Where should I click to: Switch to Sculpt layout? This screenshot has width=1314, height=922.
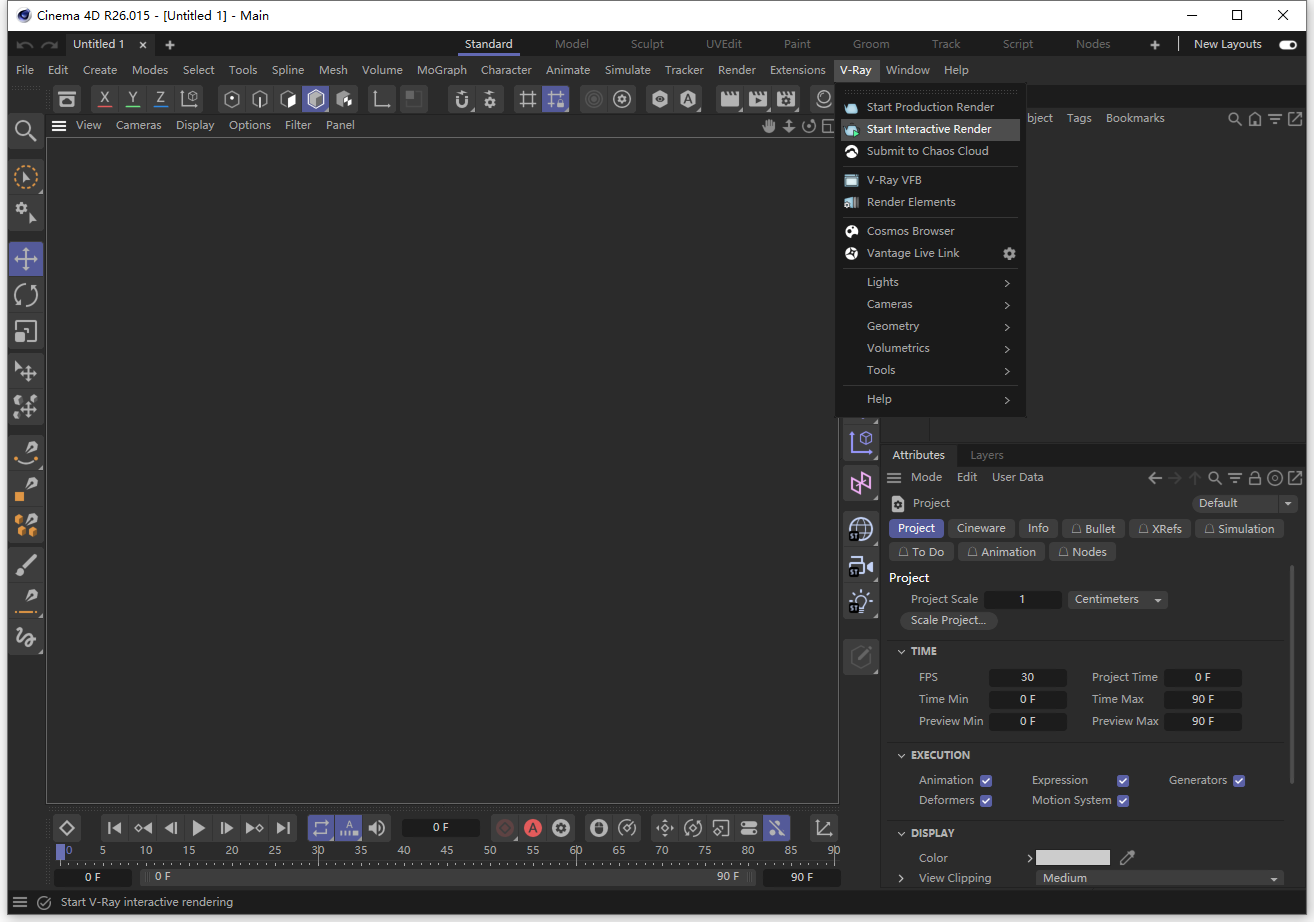[x=647, y=44]
